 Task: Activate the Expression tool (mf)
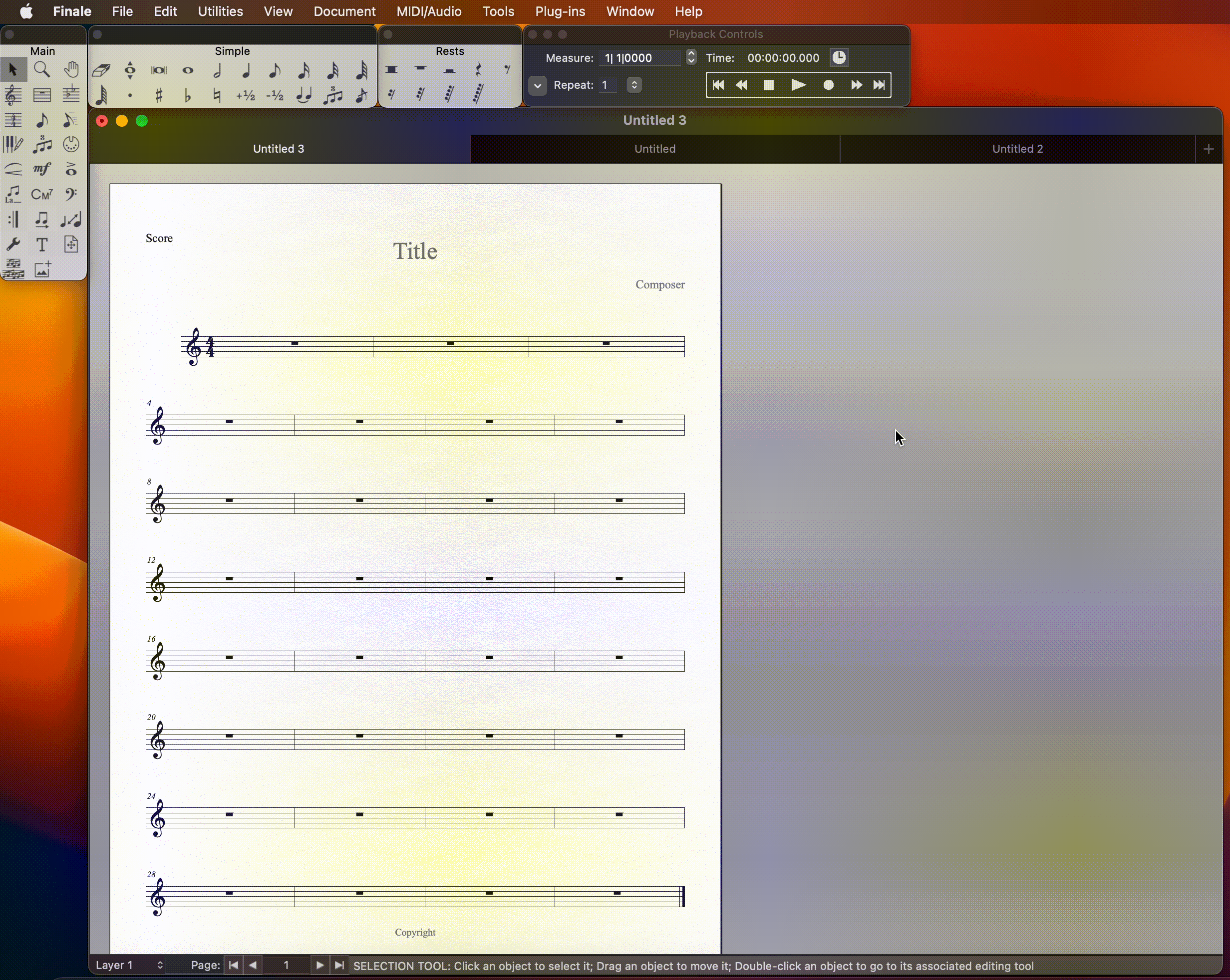coord(41,169)
